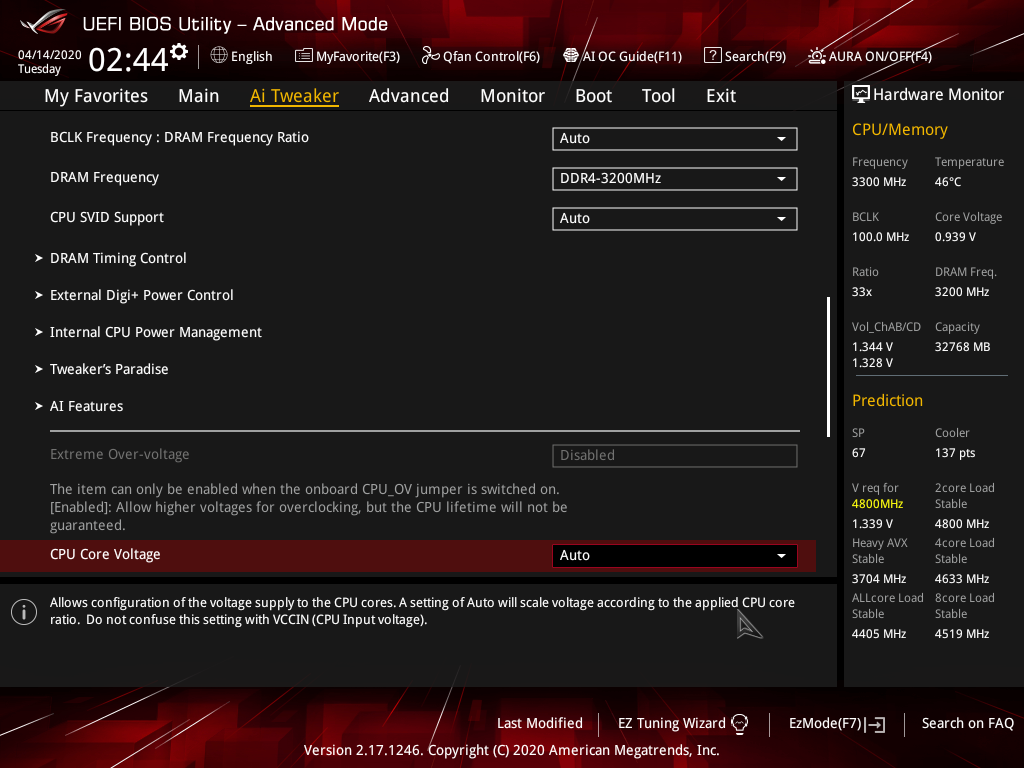Expand Internal CPU Power Management

[155, 332]
